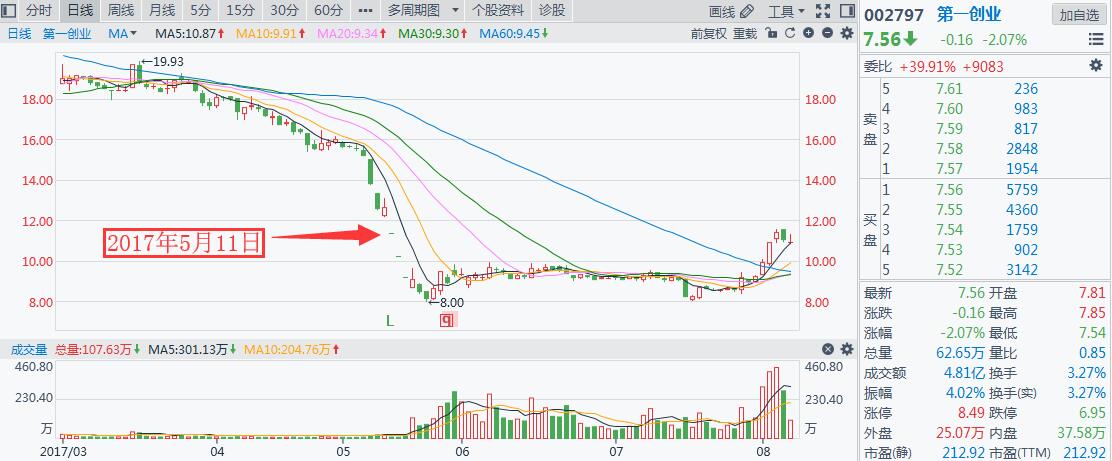This screenshot has width=1112, height=461.
Task: Open the 月线 monthly chart tab
Action: pos(162,11)
